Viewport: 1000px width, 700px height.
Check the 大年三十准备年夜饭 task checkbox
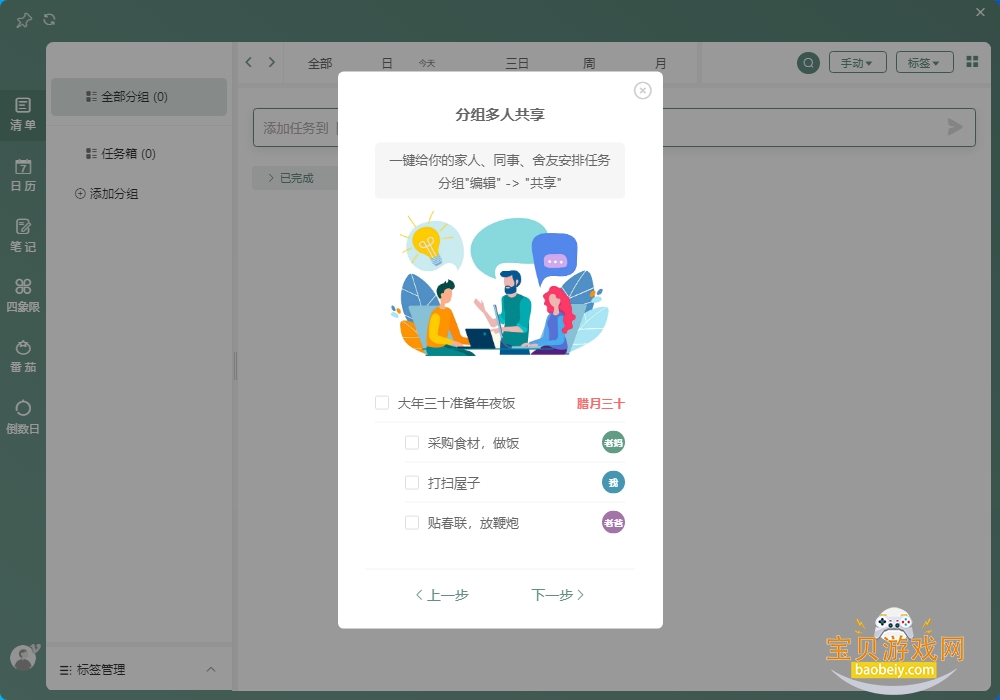[x=382, y=403]
